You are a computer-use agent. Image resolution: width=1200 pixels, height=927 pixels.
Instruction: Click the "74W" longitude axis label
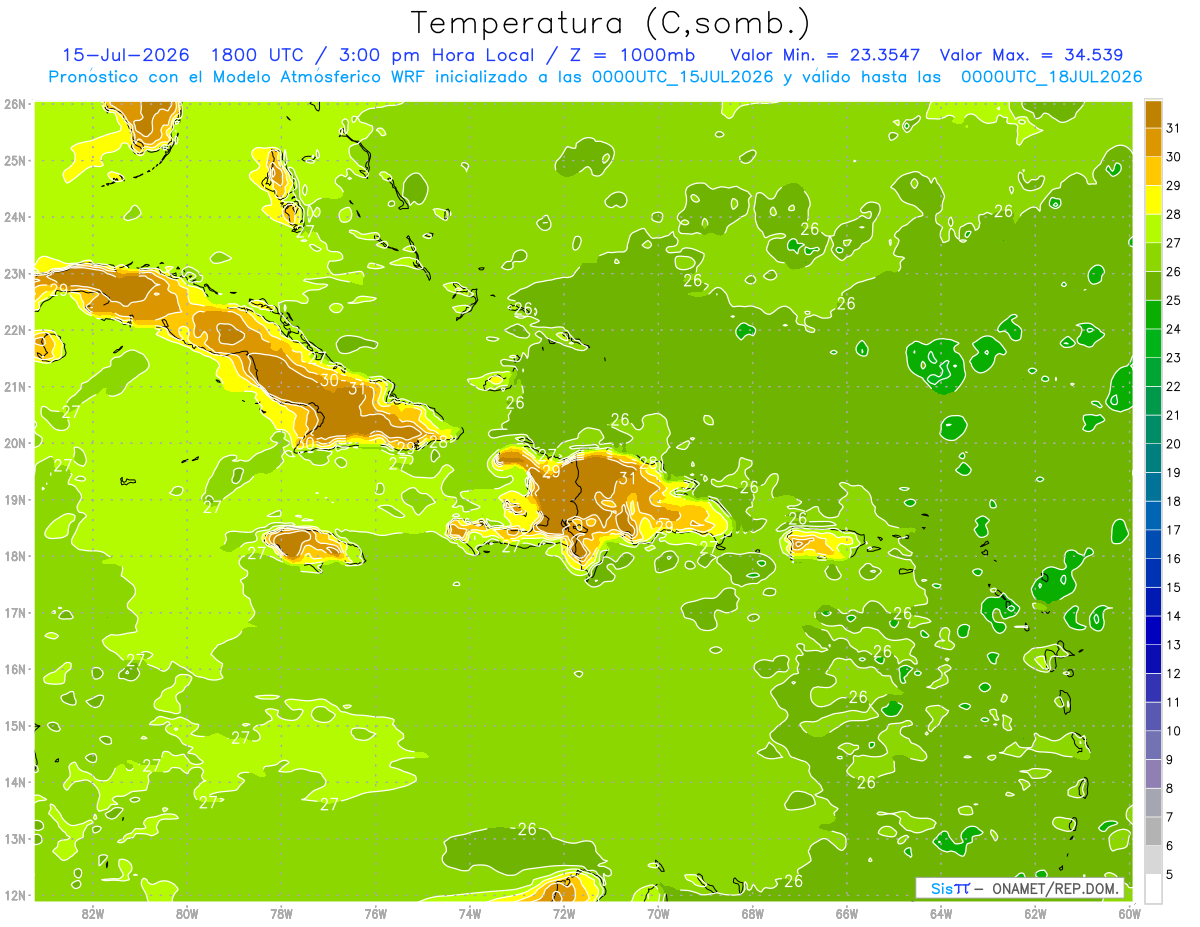click(469, 913)
